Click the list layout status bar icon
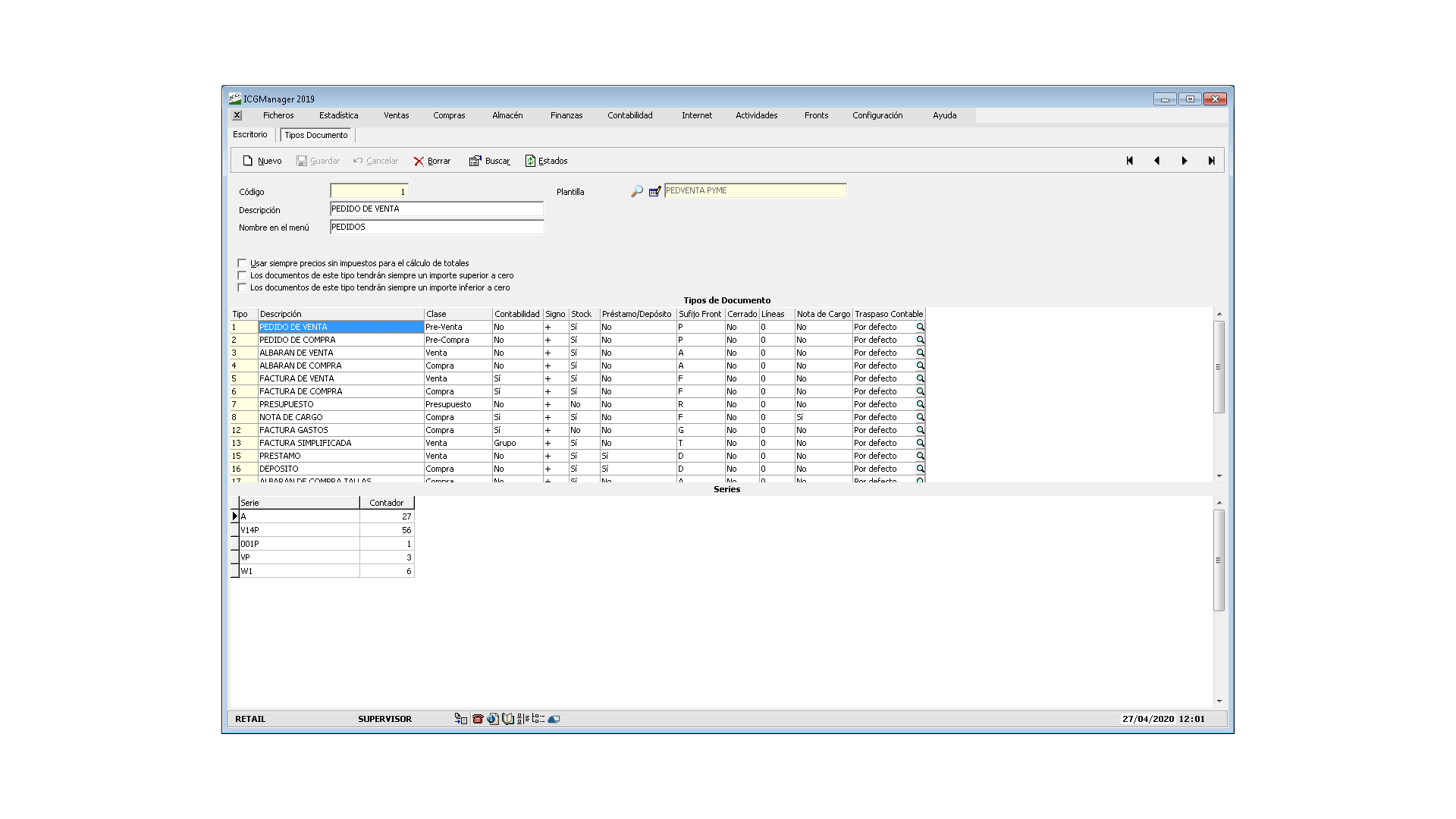This screenshot has height=819, width=1456. [x=523, y=719]
